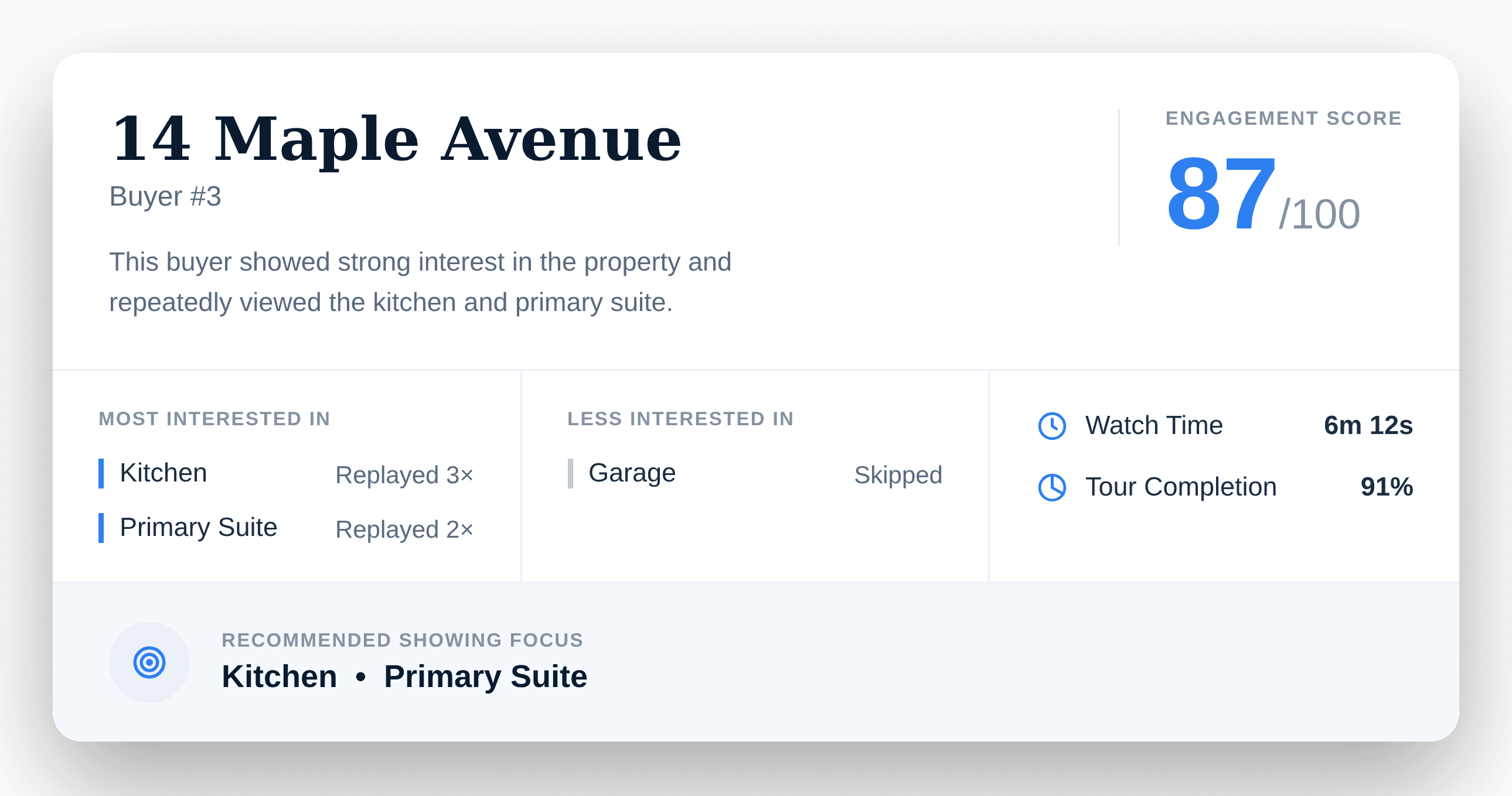Click the blue bar beside Primary Suite

coord(101,528)
